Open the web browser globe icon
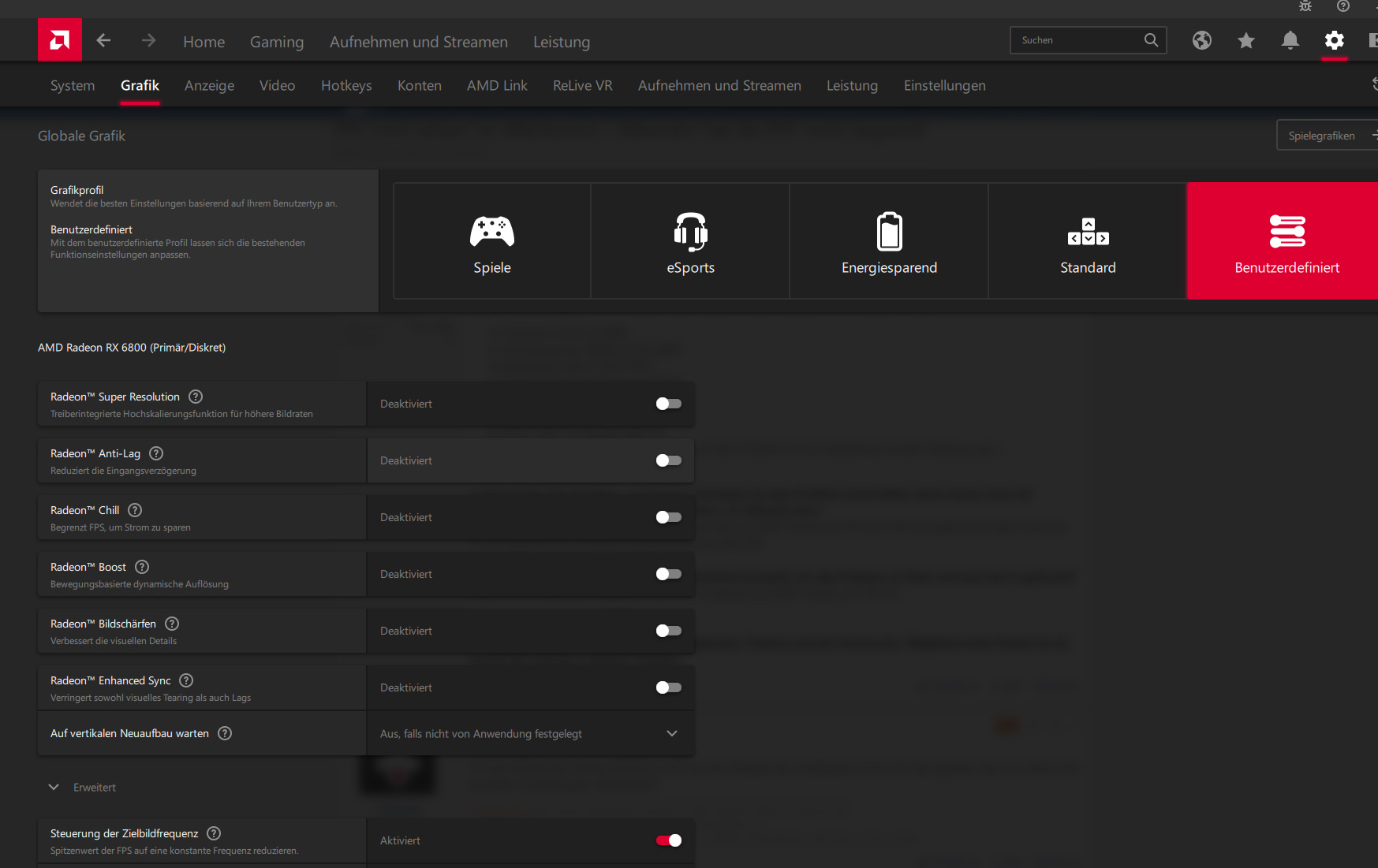The height and width of the screenshot is (868, 1378). (x=1201, y=40)
